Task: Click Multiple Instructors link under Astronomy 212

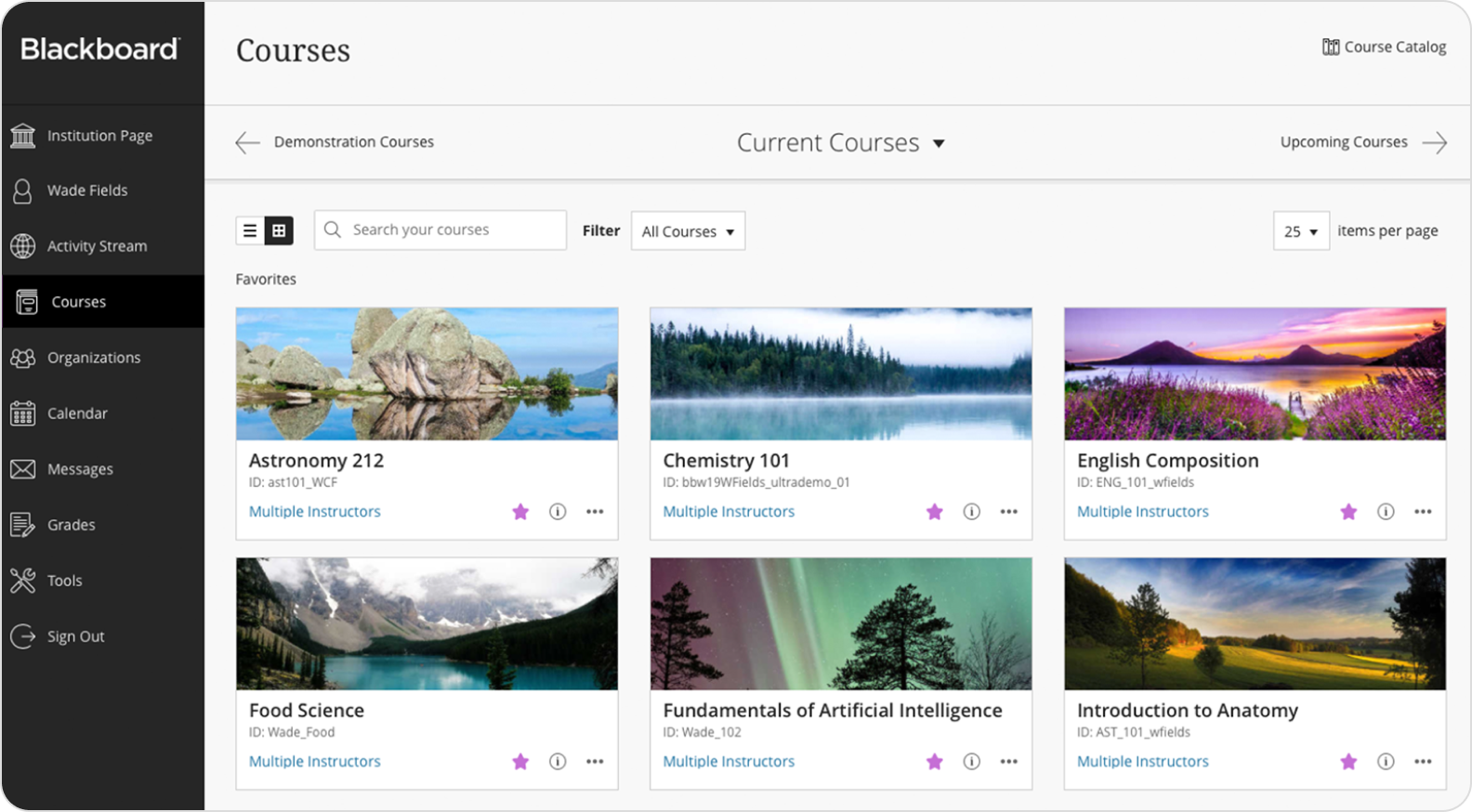Action: coord(314,512)
